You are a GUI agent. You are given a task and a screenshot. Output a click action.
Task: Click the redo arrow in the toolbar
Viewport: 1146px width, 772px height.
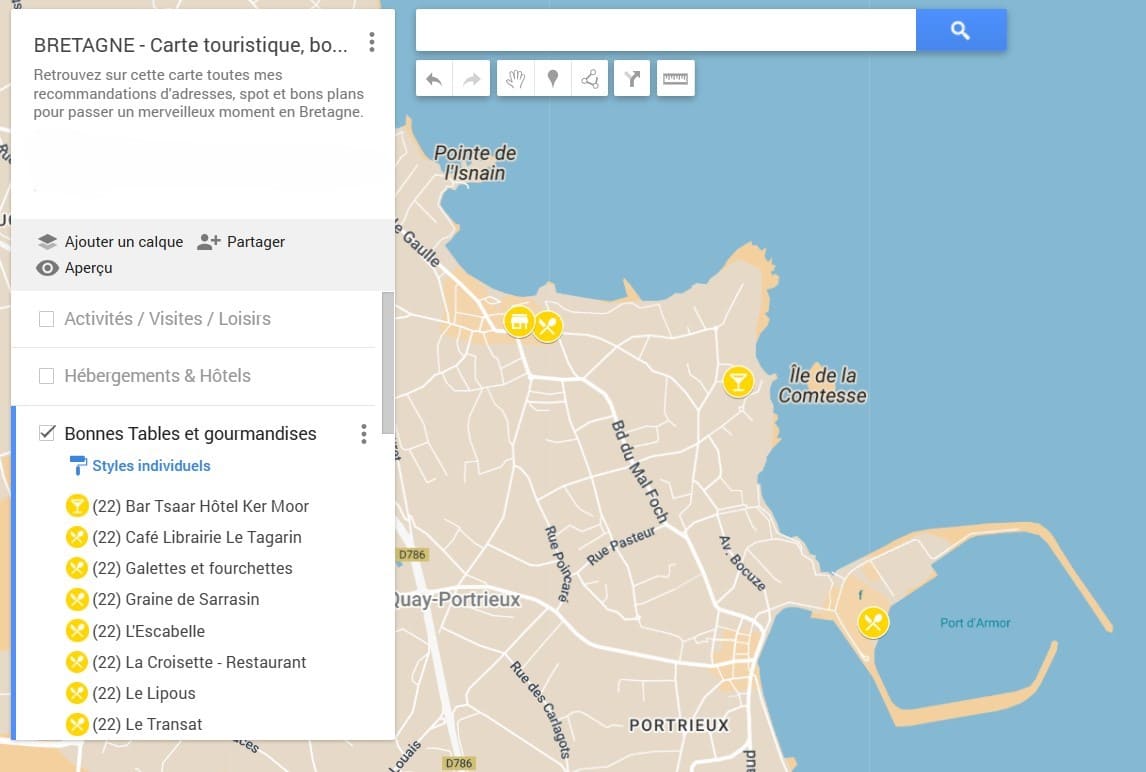471,78
